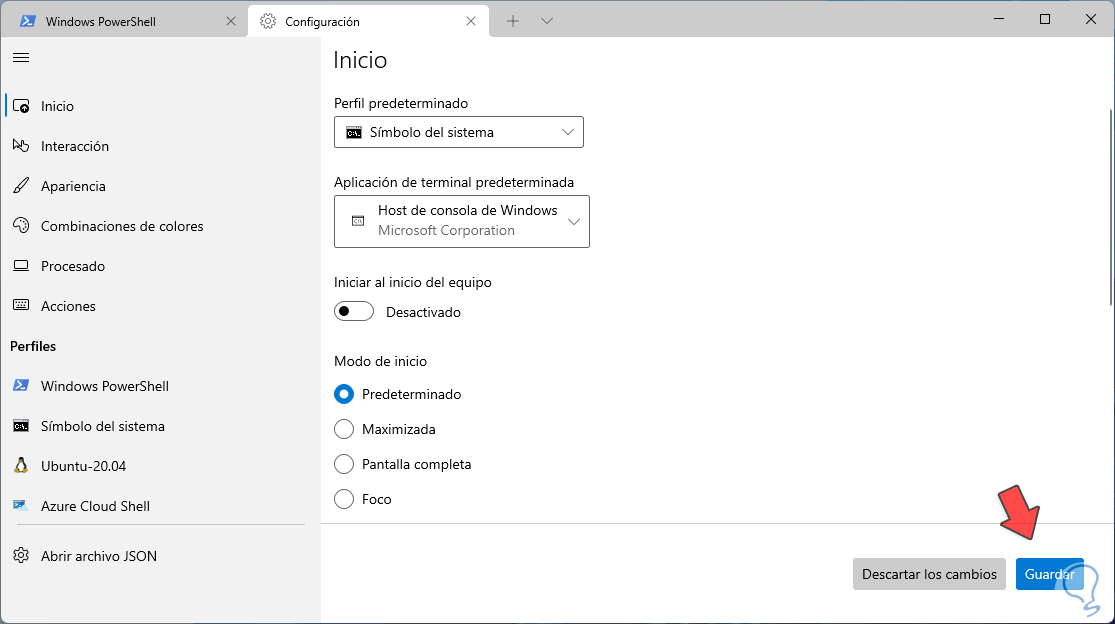Expand the Perfil predeterminado dropdown
The height and width of the screenshot is (624, 1115).
[x=458, y=132]
